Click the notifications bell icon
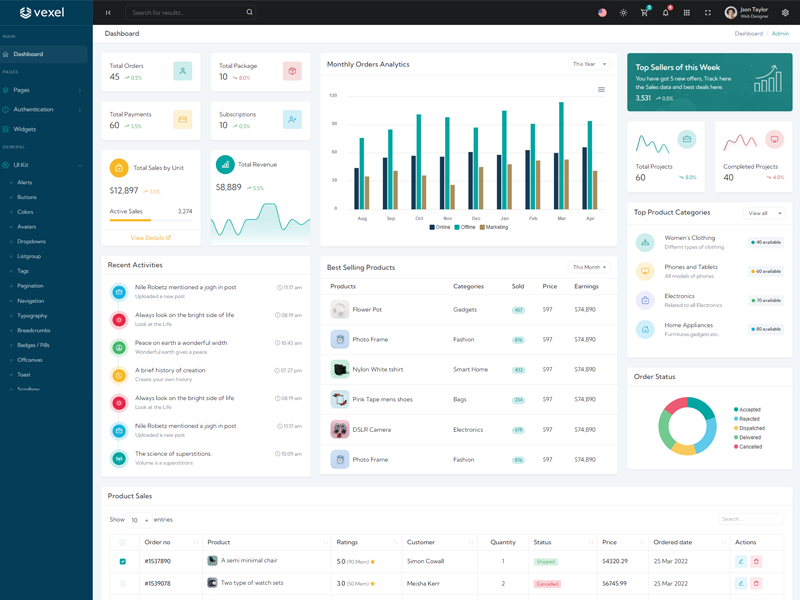Image resolution: width=800 pixels, height=600 pixels. pyautogui.click(x=665, y=13)
